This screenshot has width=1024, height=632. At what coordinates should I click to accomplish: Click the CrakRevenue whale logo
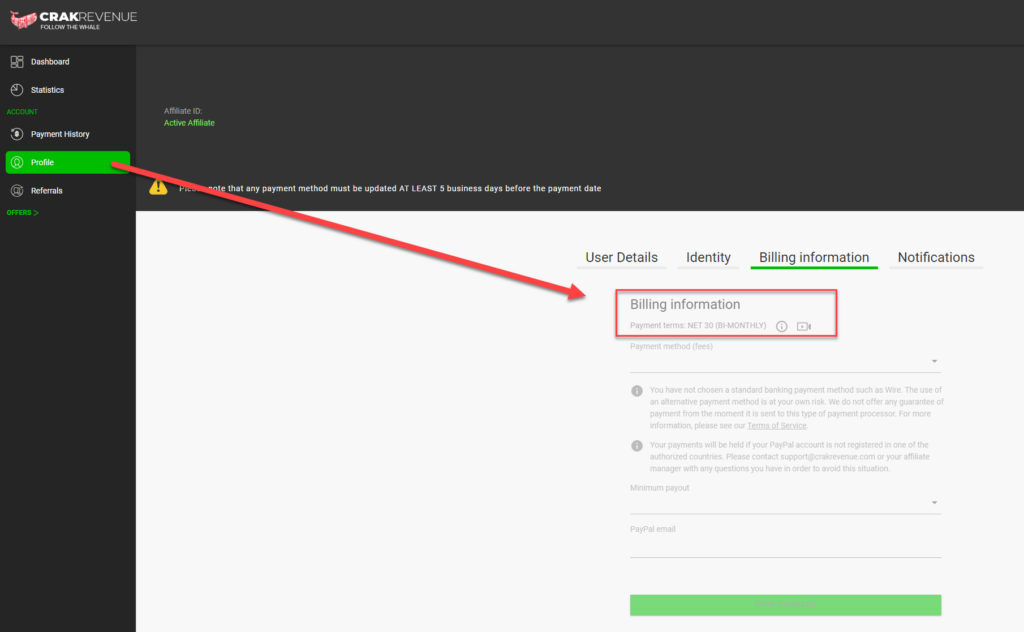point(23,20)
